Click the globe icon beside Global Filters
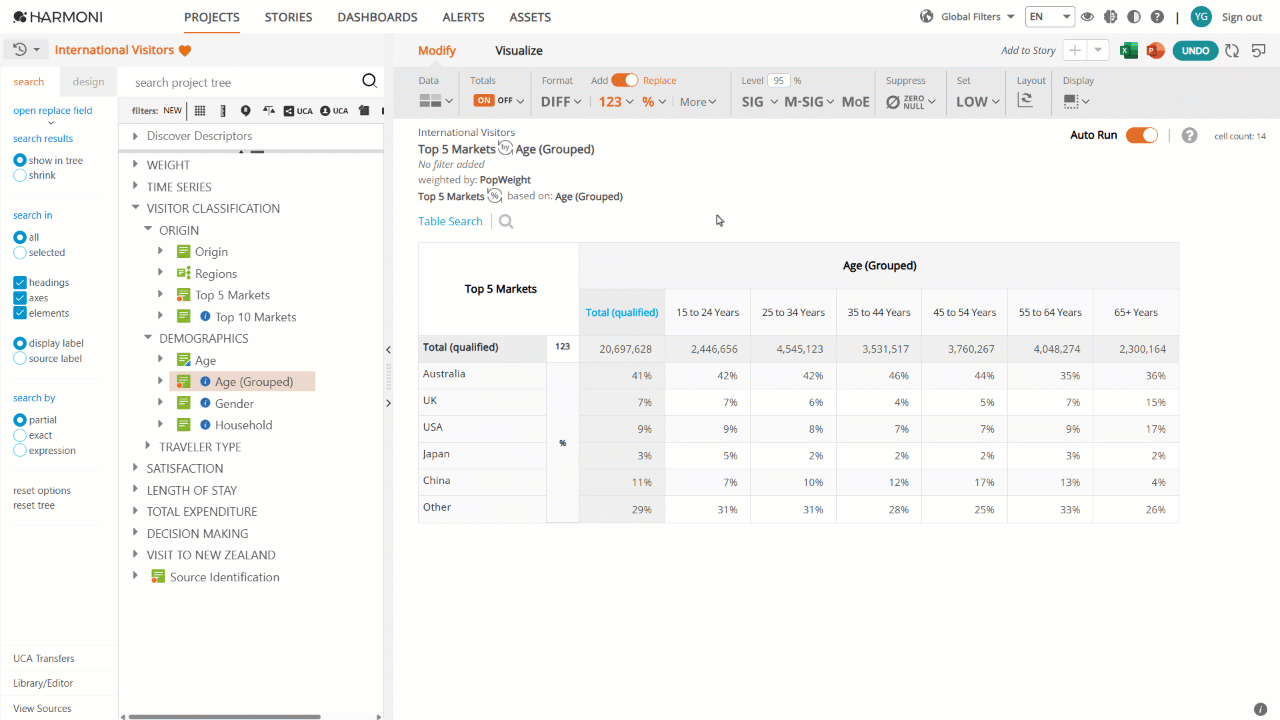Viewport: 1280px width, 720px height. (926, 17)
